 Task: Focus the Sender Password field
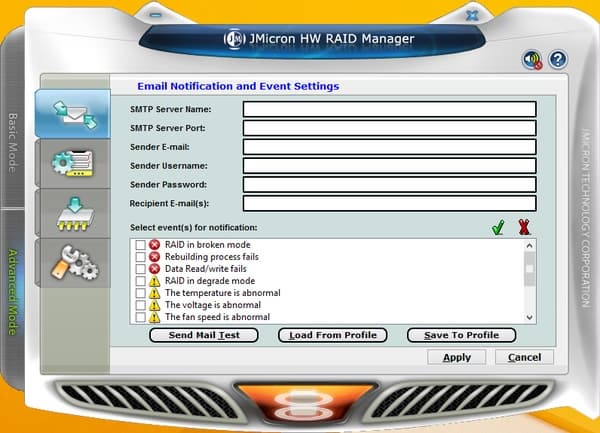point(390,184)
